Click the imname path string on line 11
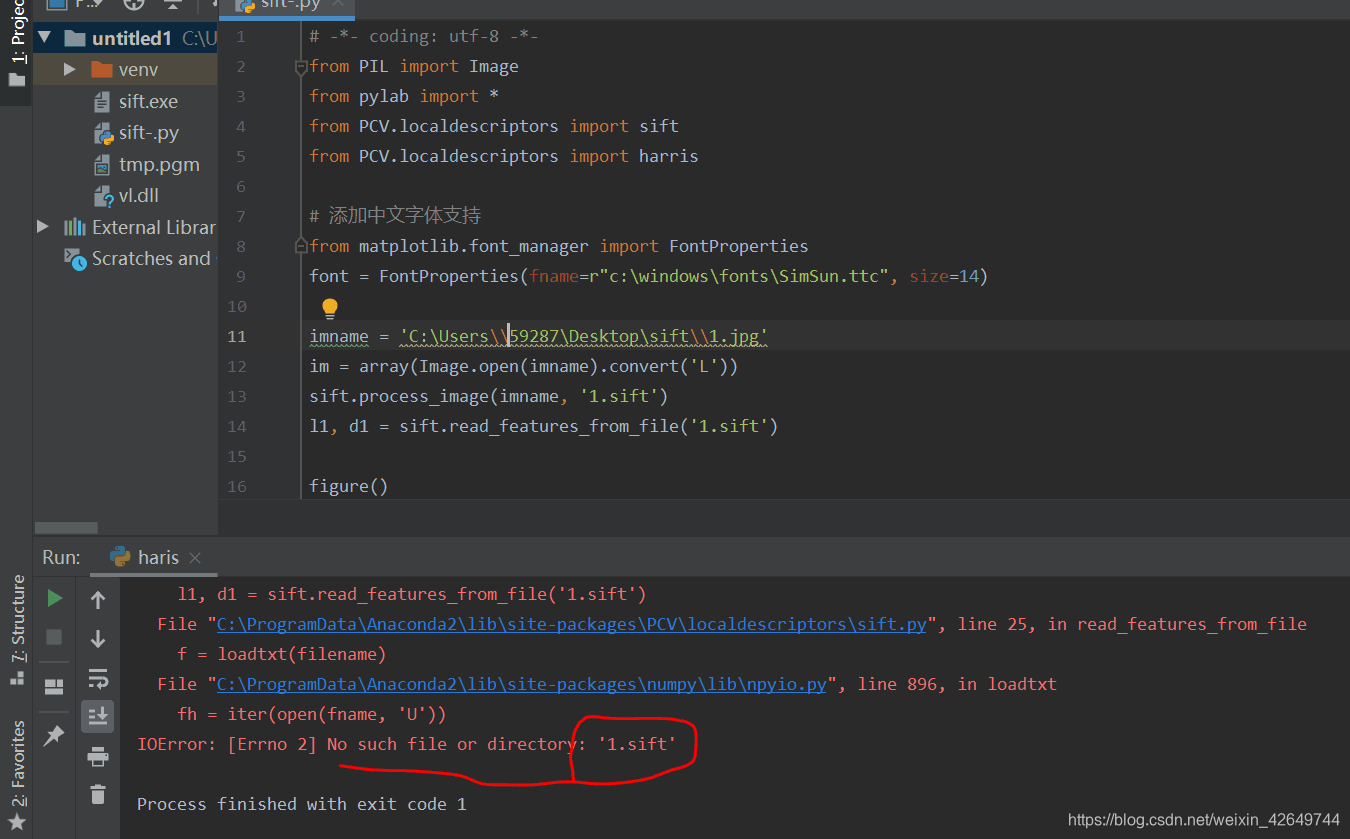1350x839 pixels. click(584, 336)
